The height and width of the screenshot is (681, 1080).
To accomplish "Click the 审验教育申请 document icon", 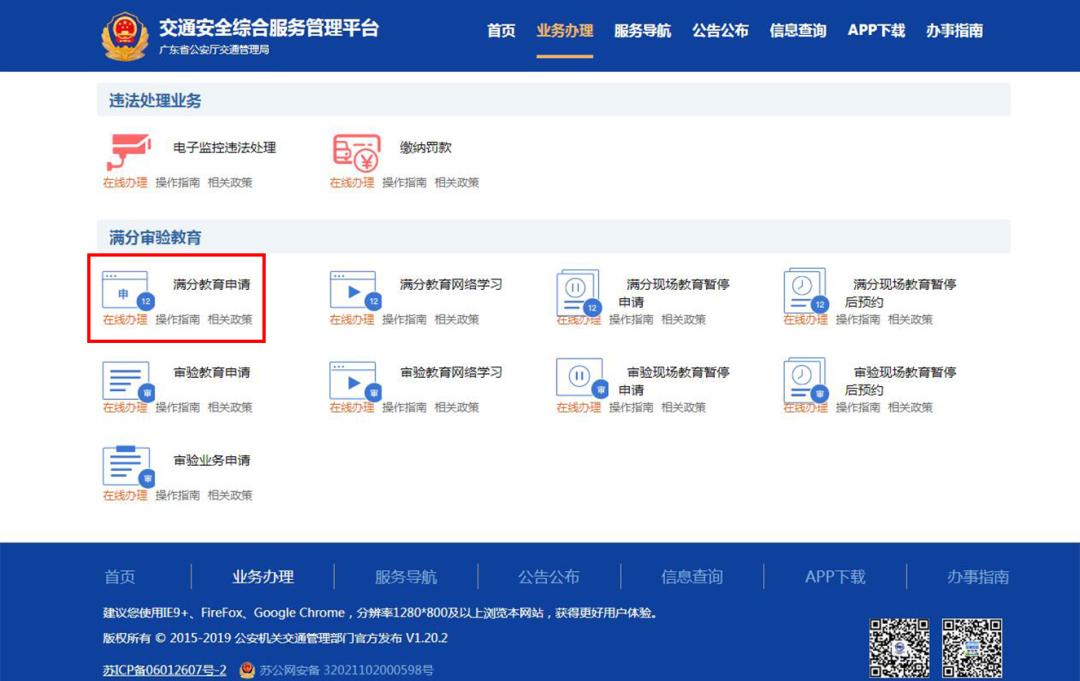I will pos(127,380).
